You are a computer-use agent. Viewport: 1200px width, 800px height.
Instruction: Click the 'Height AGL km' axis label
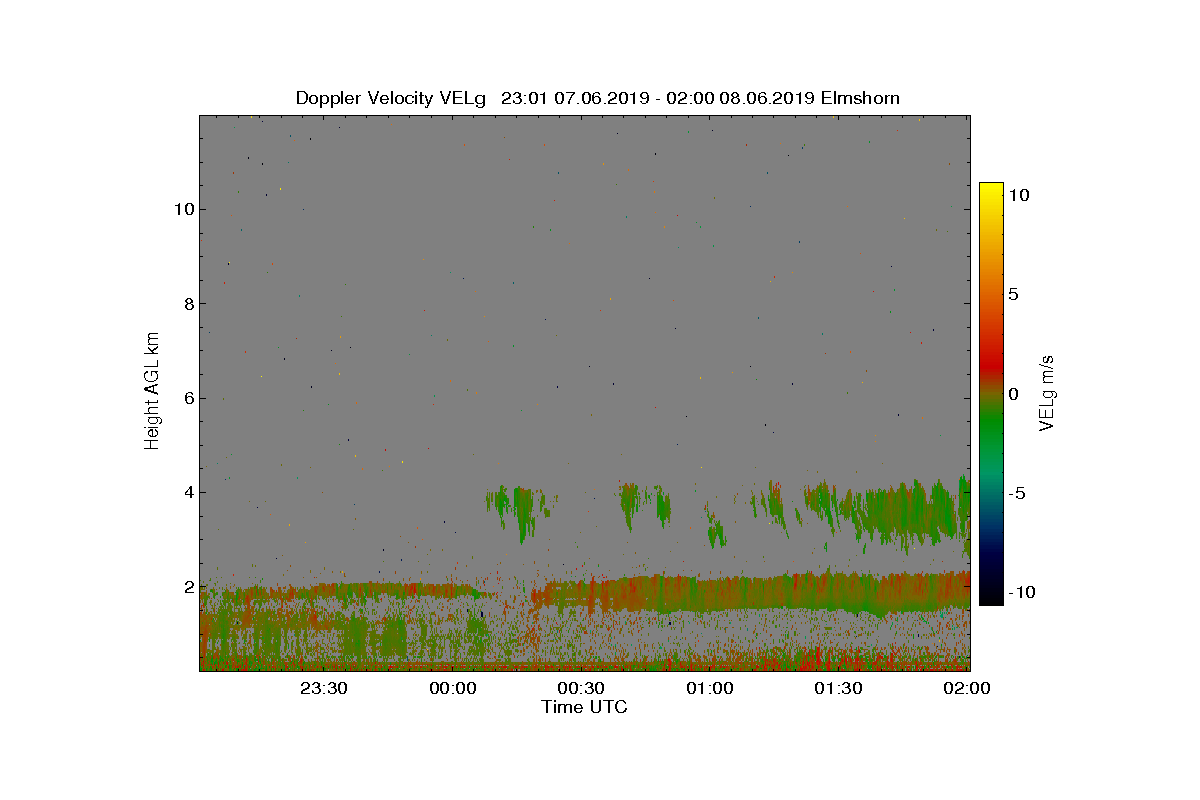pyautogui.click(x=152, y=393)
